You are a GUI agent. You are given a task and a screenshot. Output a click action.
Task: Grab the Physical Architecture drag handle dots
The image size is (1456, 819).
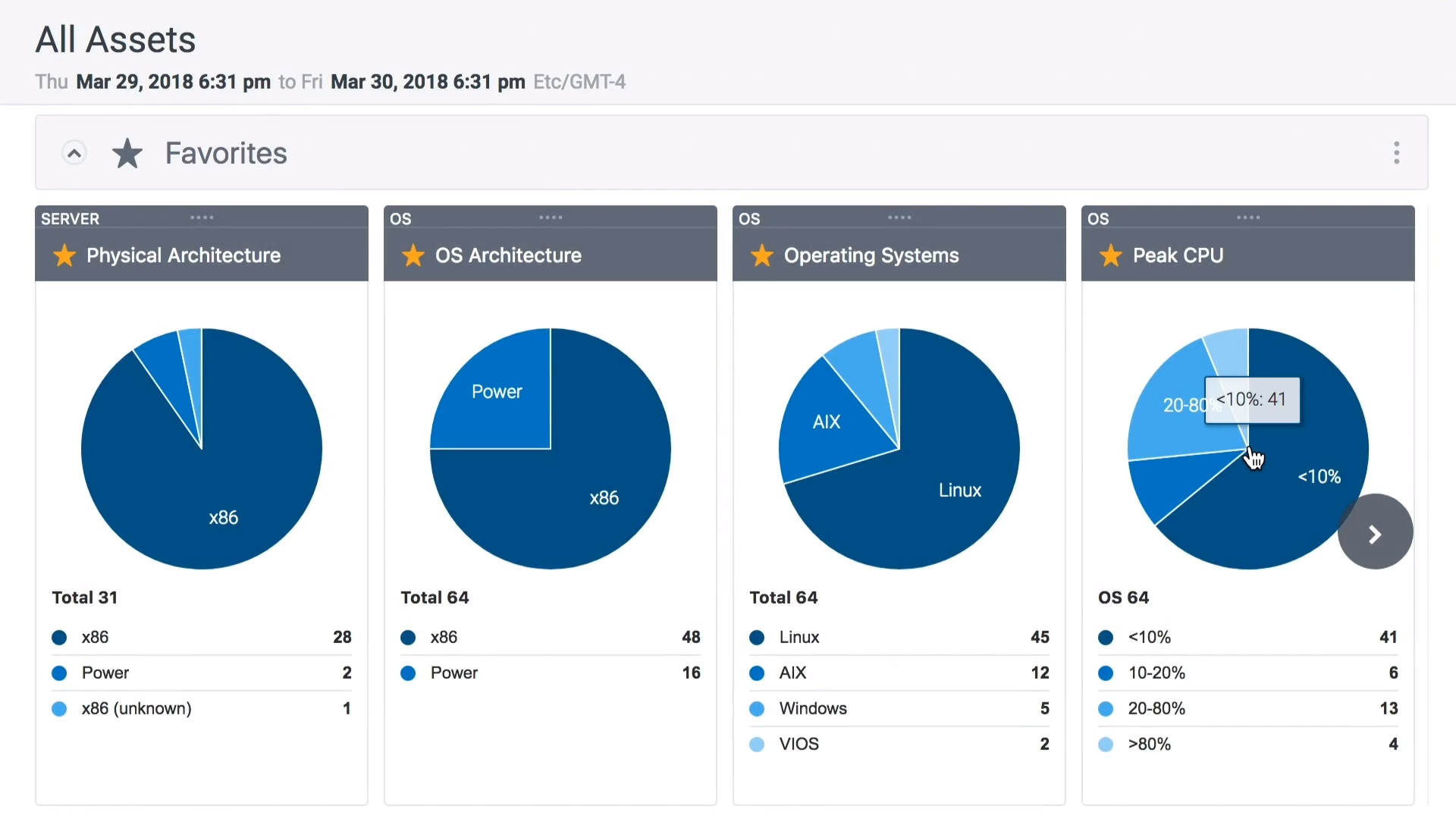(x=202, y=218)
